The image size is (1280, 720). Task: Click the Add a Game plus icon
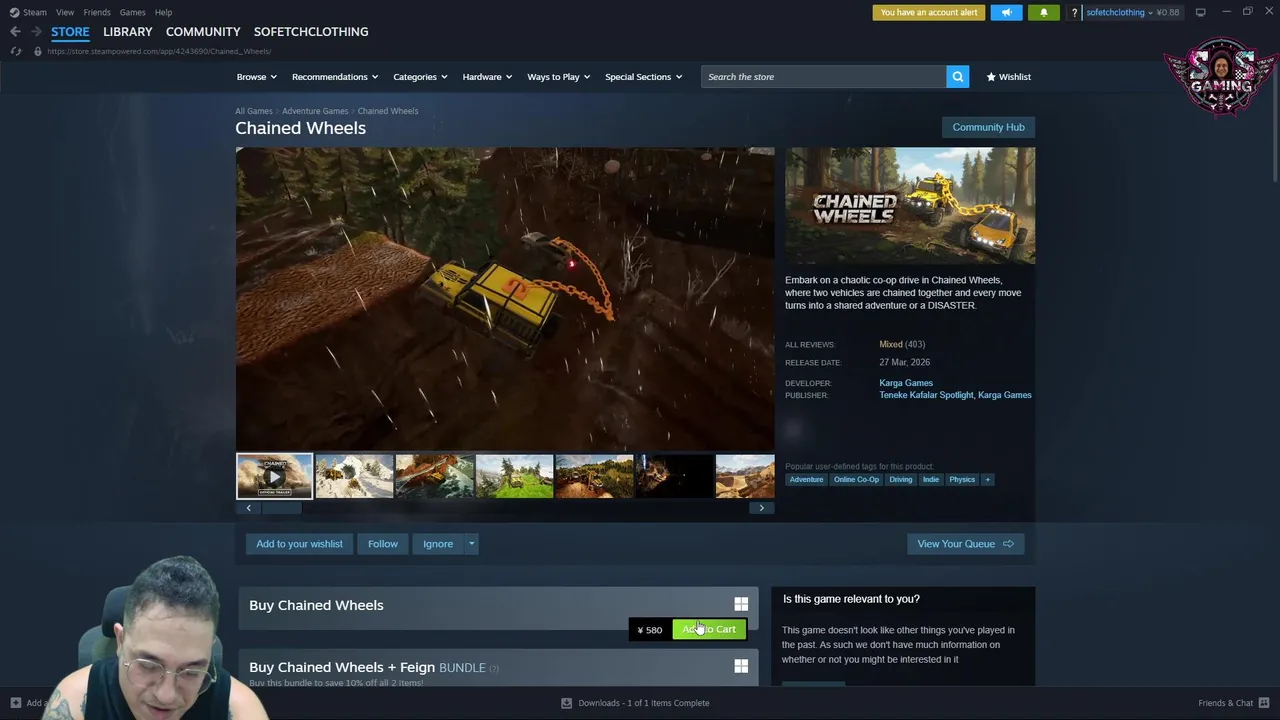coord(15,703)
